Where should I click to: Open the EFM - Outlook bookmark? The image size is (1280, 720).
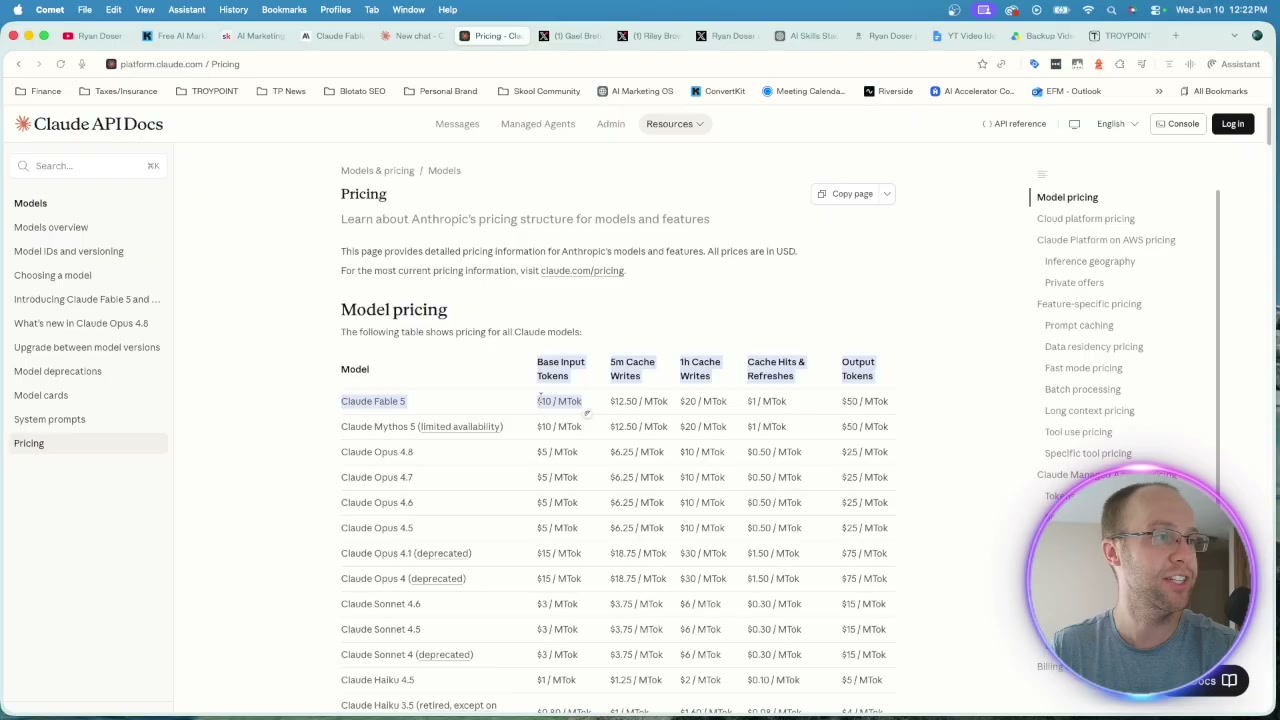[1066, 91]
